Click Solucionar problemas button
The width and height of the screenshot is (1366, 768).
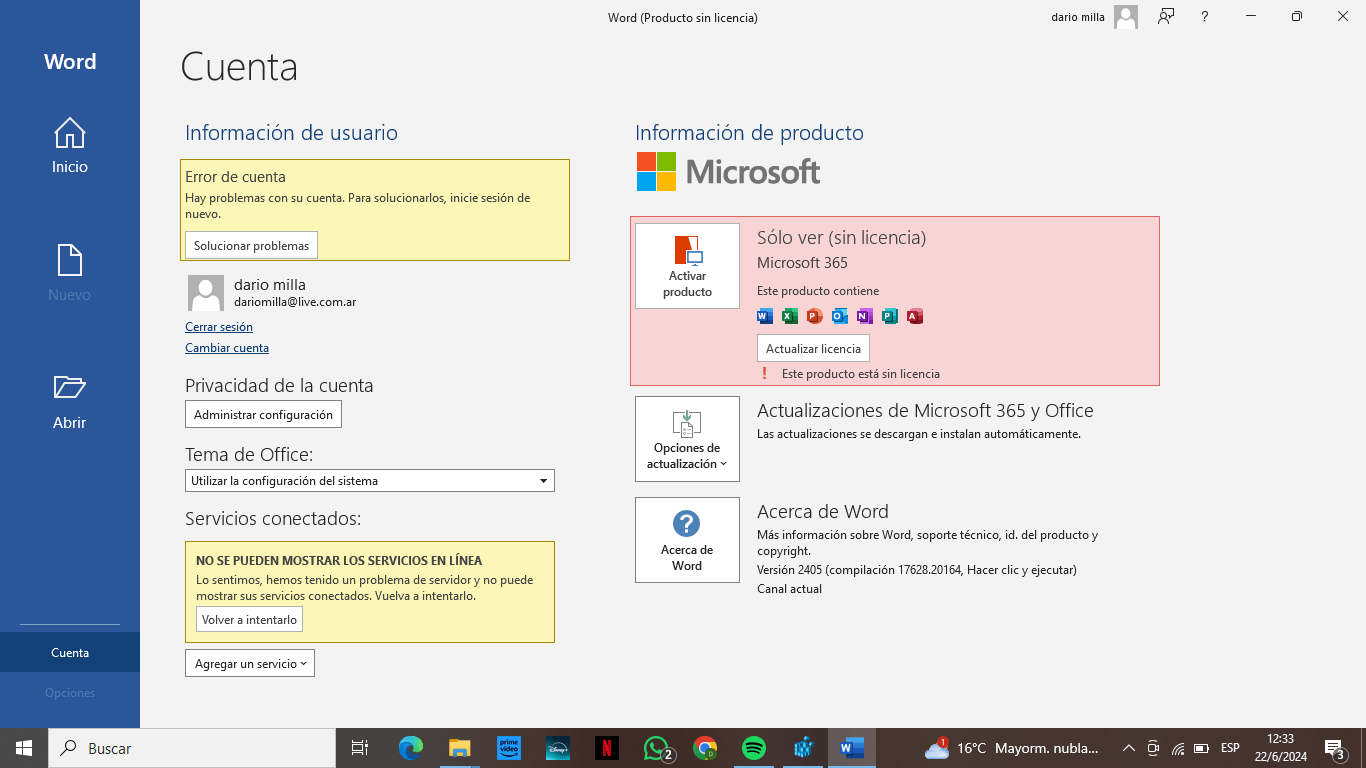[x=251, y=245]
